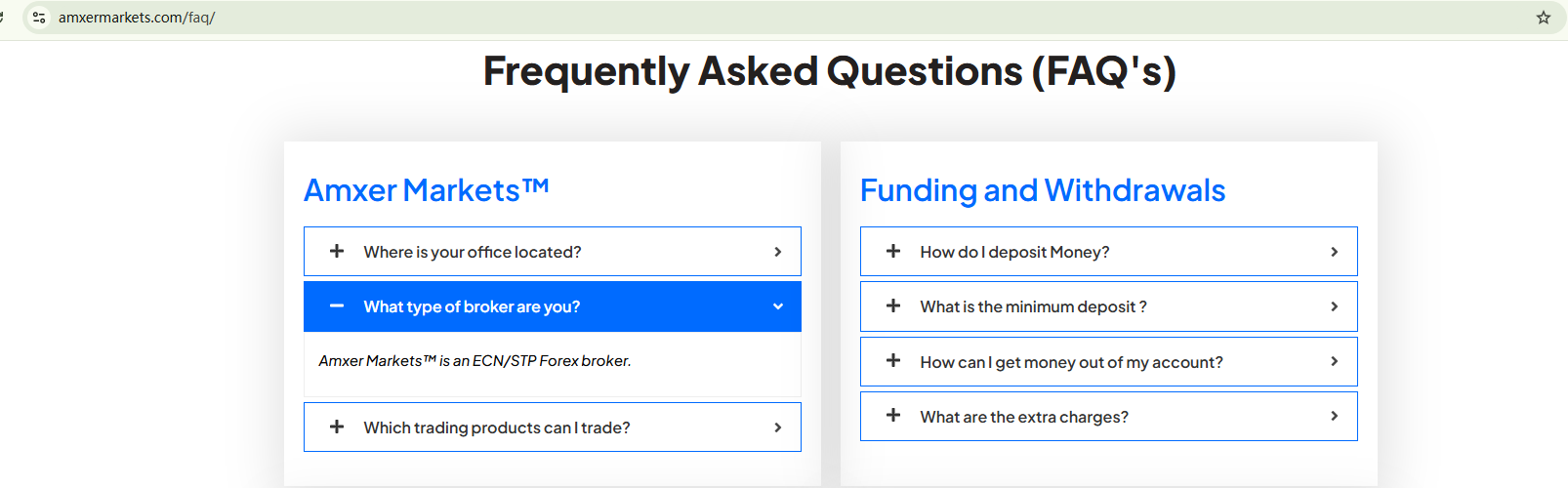The height and width of the screenshot is (488, 1568).
Task: Expand chevron for 'Which trading products can I trade?'
Action: [x=778, y=427]
